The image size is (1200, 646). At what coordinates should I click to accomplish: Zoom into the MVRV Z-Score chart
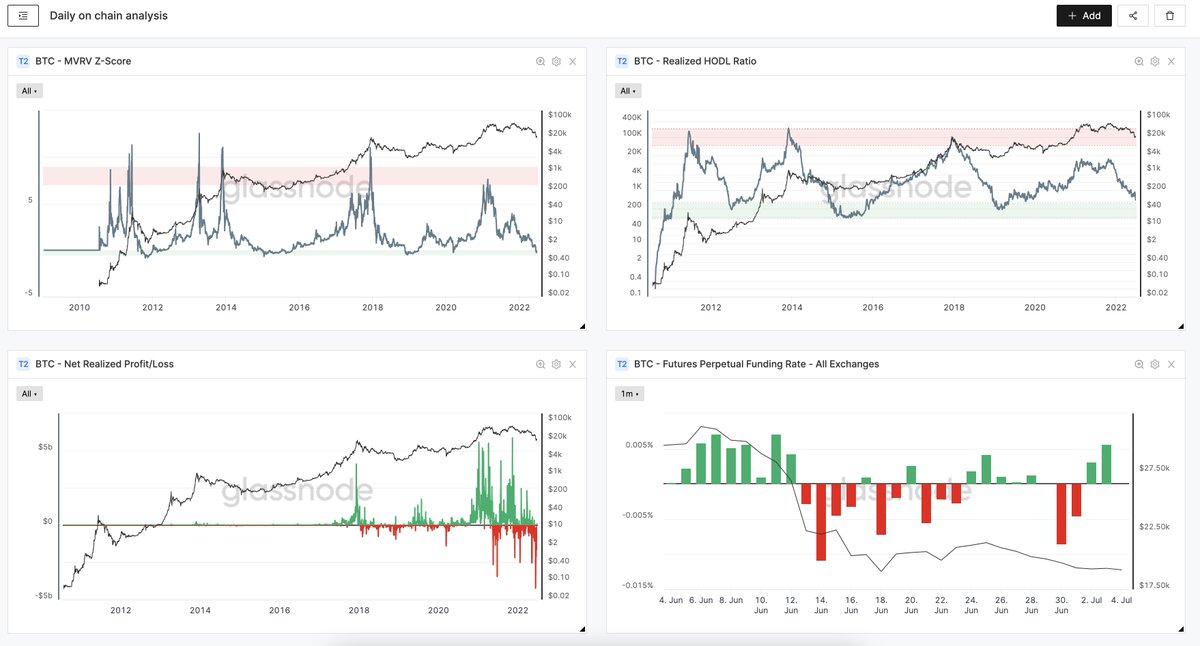click(x=541, y=61)
